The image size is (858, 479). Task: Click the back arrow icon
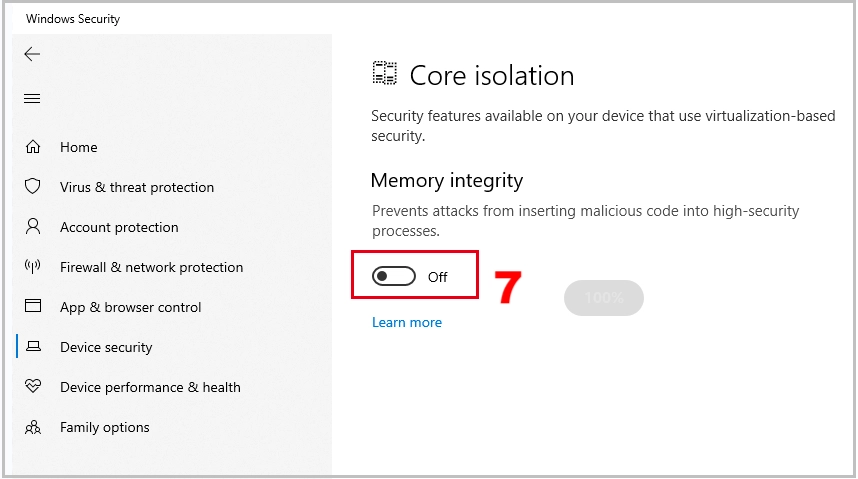coord(32,54)
